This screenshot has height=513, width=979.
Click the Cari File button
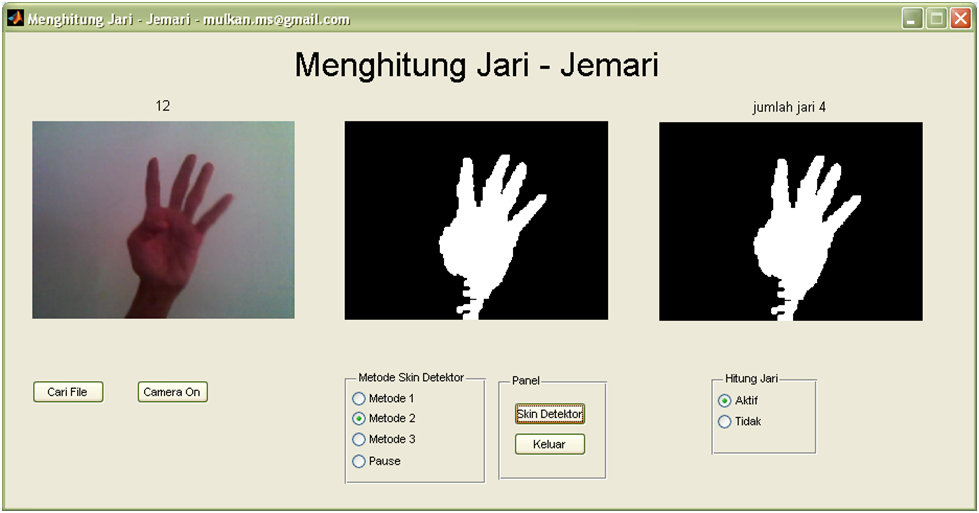coord(68,392)
